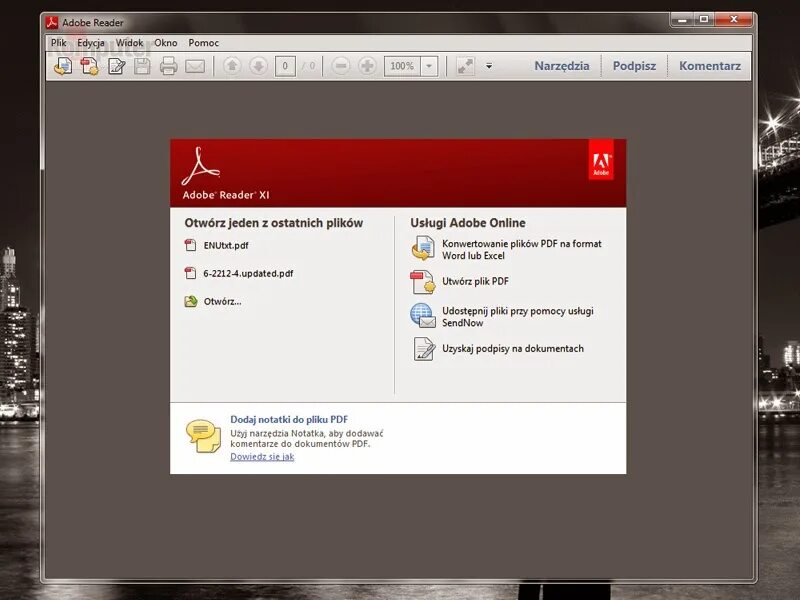
Task: Open the Plik menu
Action: coord(59,43)
